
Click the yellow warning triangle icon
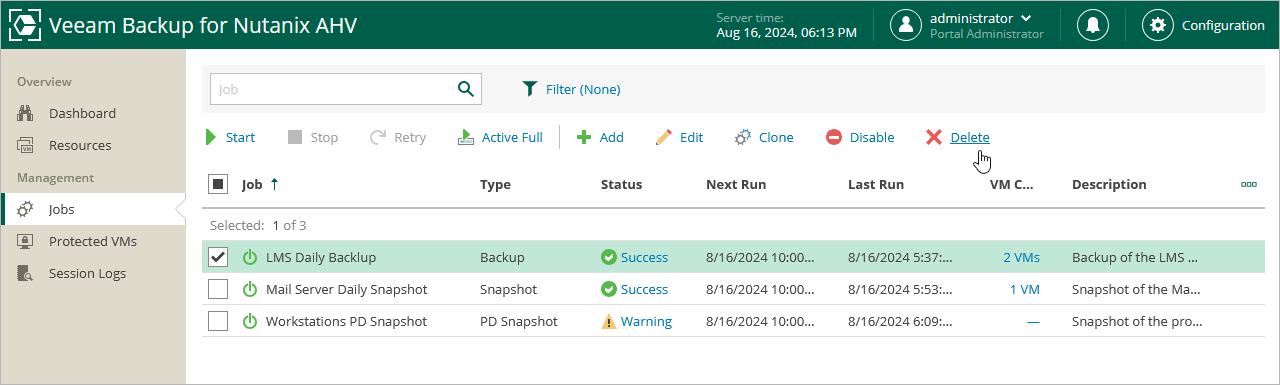(608, 321)
